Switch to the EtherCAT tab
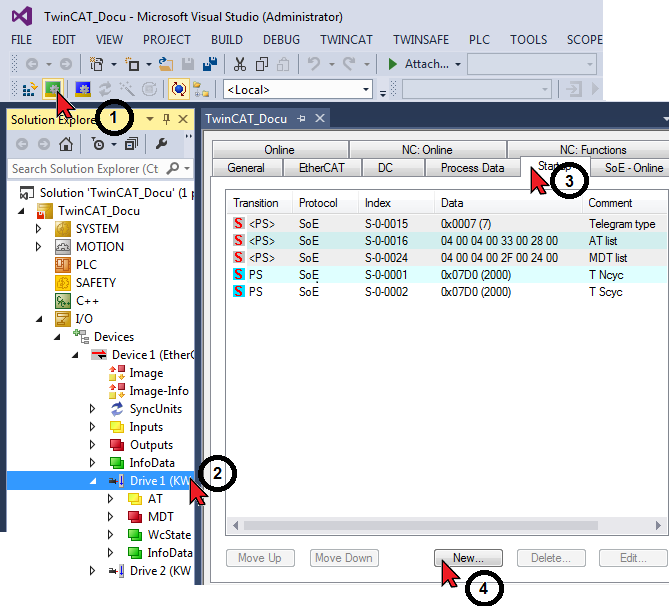This screenshot has height=606, width=669. pos(322,168)
